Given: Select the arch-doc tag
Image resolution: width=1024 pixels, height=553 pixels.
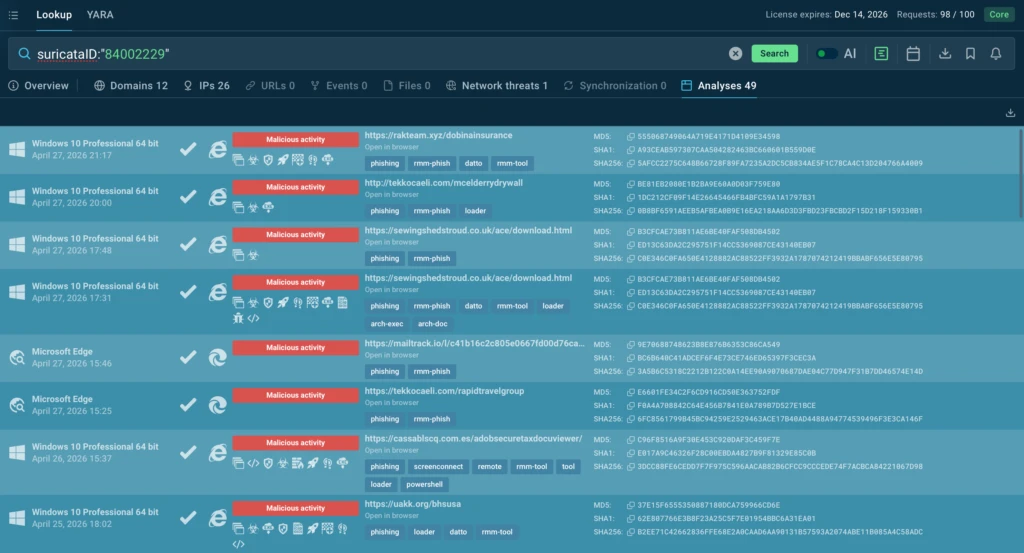Looking at the screenshot, I should tap(432, 324).
